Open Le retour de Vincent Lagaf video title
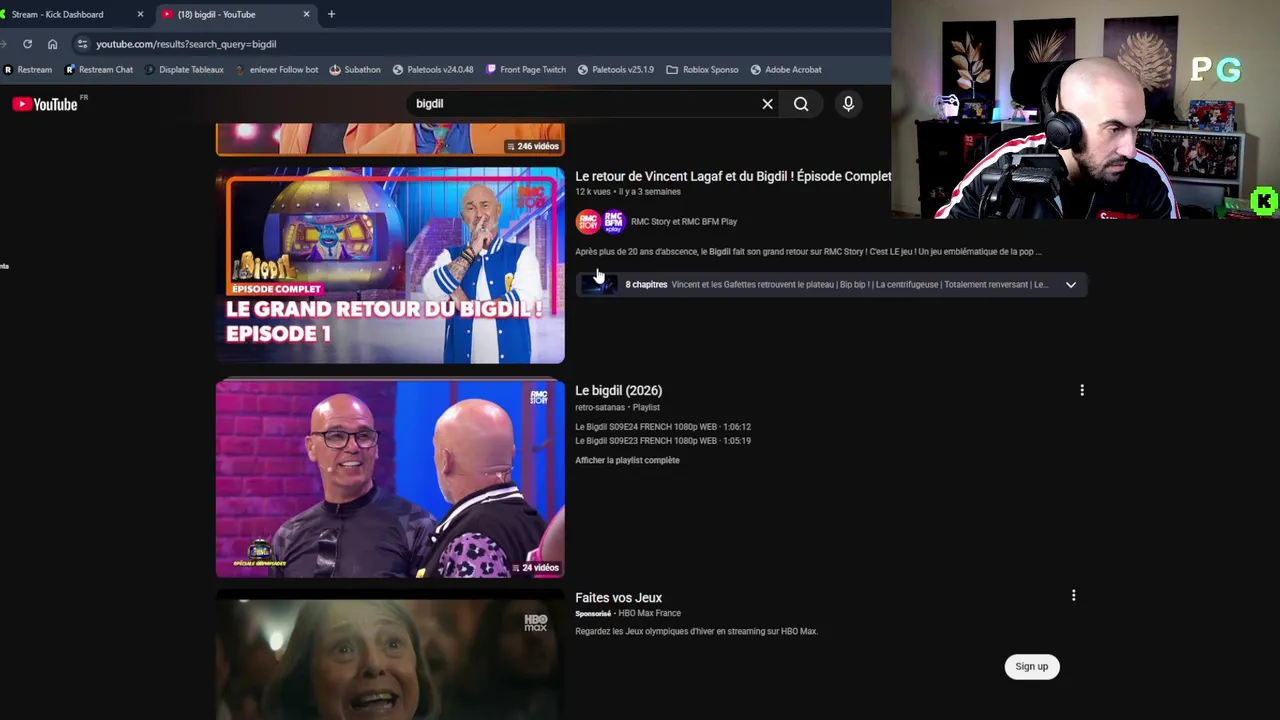The height and width of the screenshot is (720, 1280). tap(733, 176)
